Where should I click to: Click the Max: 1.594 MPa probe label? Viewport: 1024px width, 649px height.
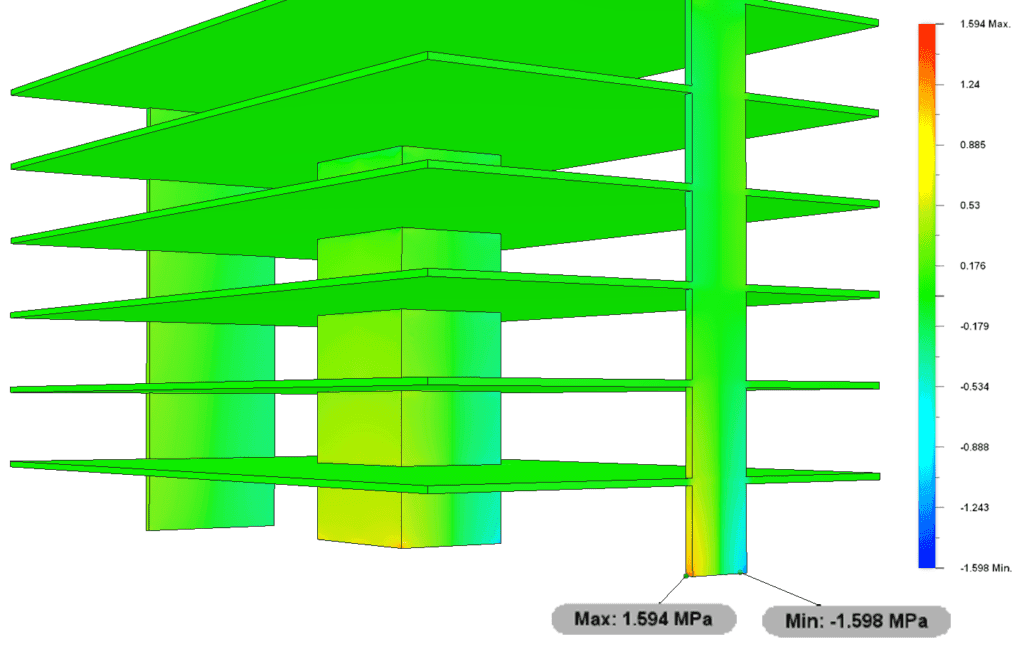tap(644, 619)
